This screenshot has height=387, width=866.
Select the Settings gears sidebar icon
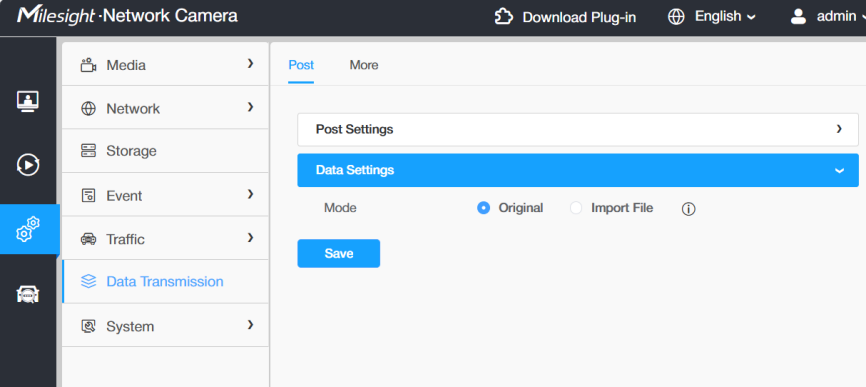point(28,229)
